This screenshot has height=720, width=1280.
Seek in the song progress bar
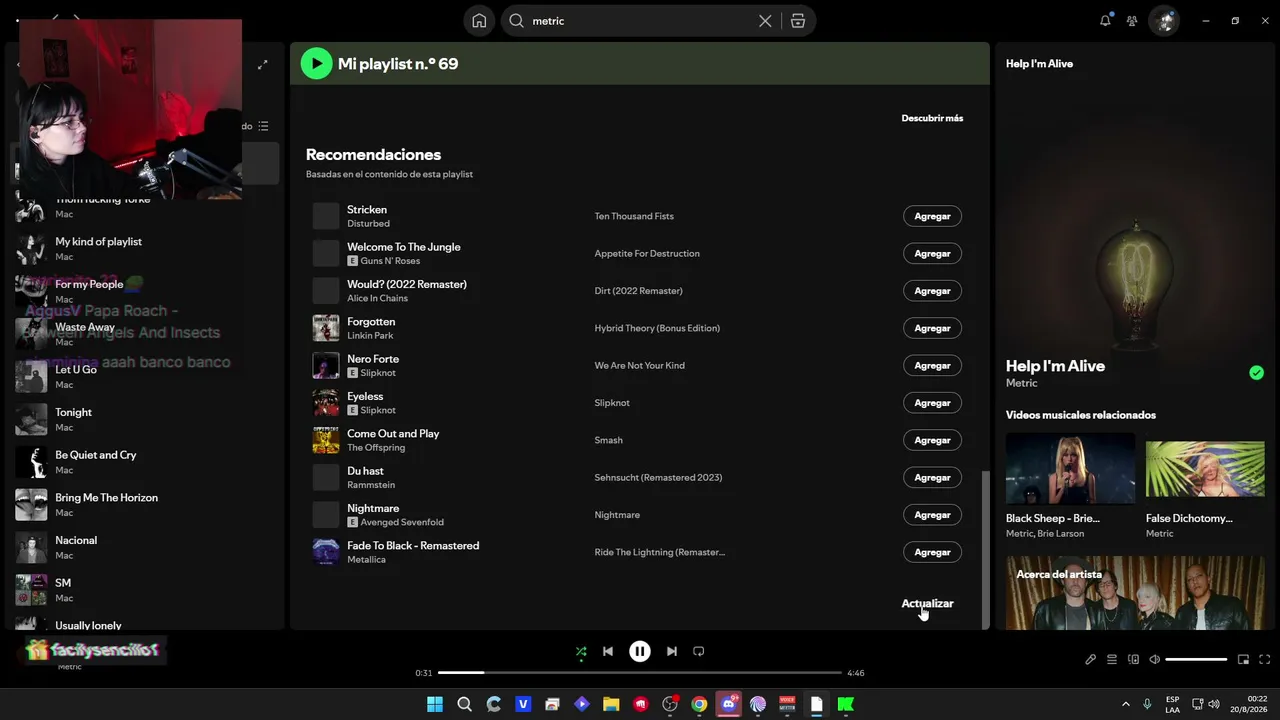pyautogui.click(x=640, y=673)
